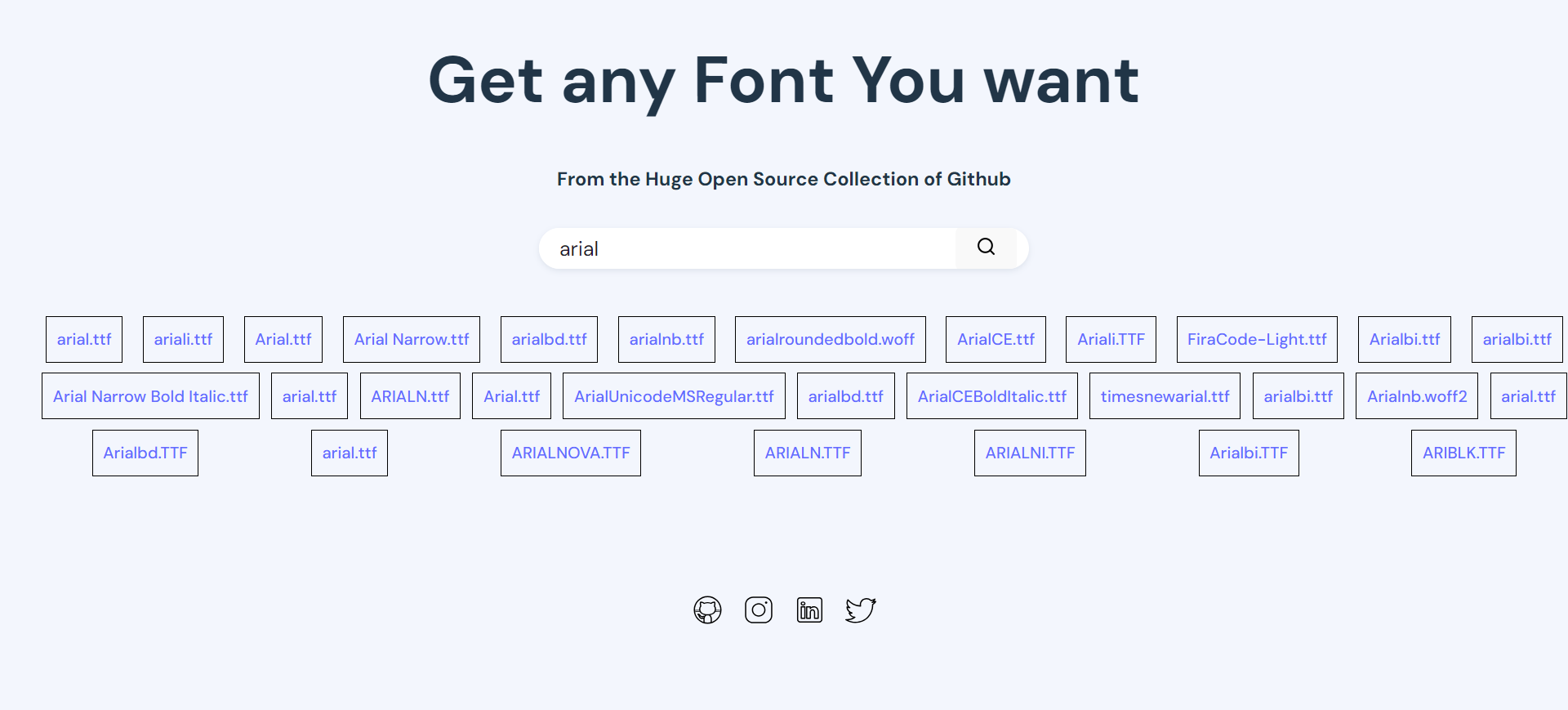Viewport: 1568px width, 710px height.
Task: Open the Twitter bird icon link
Action: pos(860,610)
